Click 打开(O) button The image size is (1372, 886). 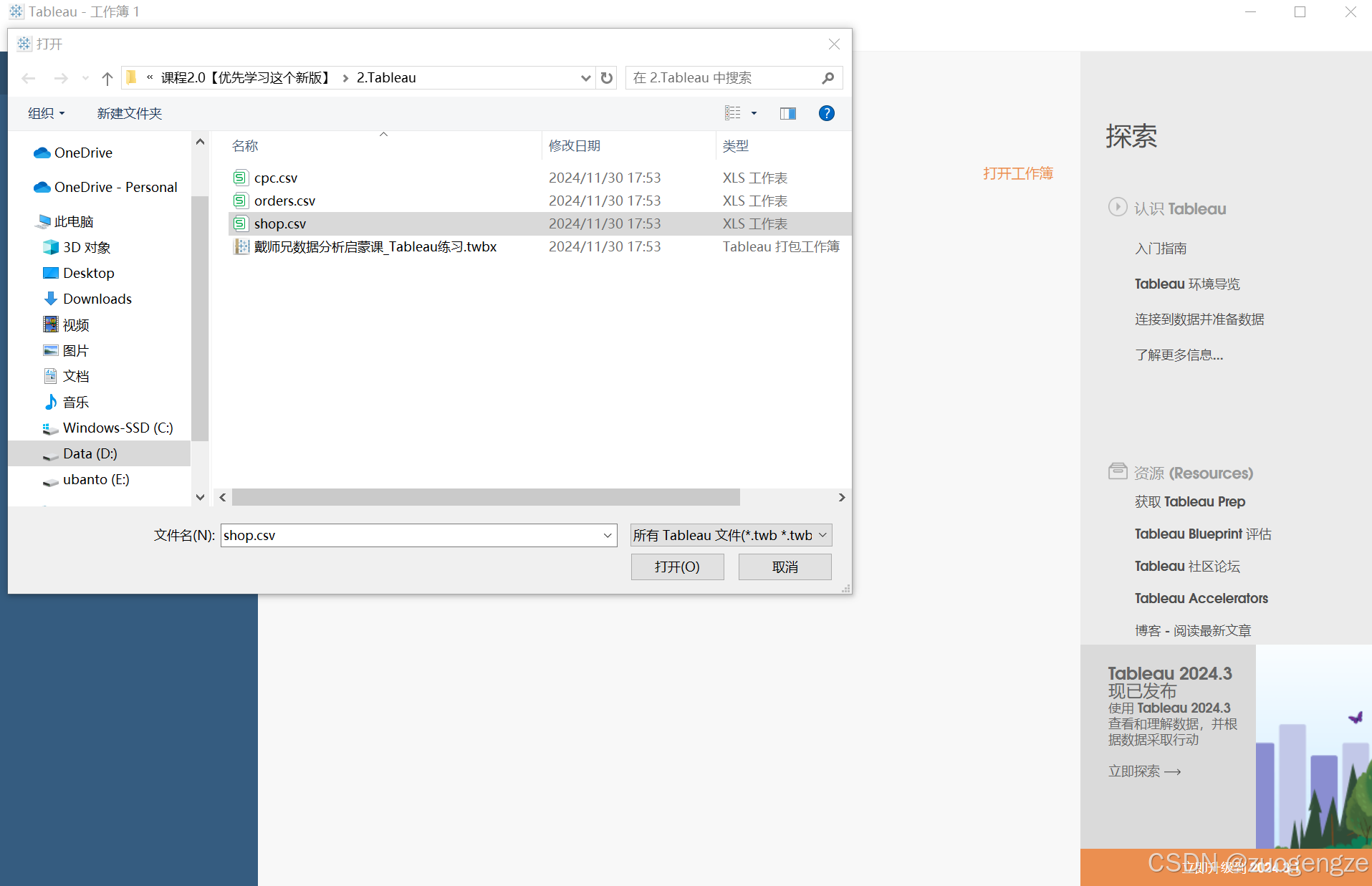pyautogui.click(x=677, y=567)
